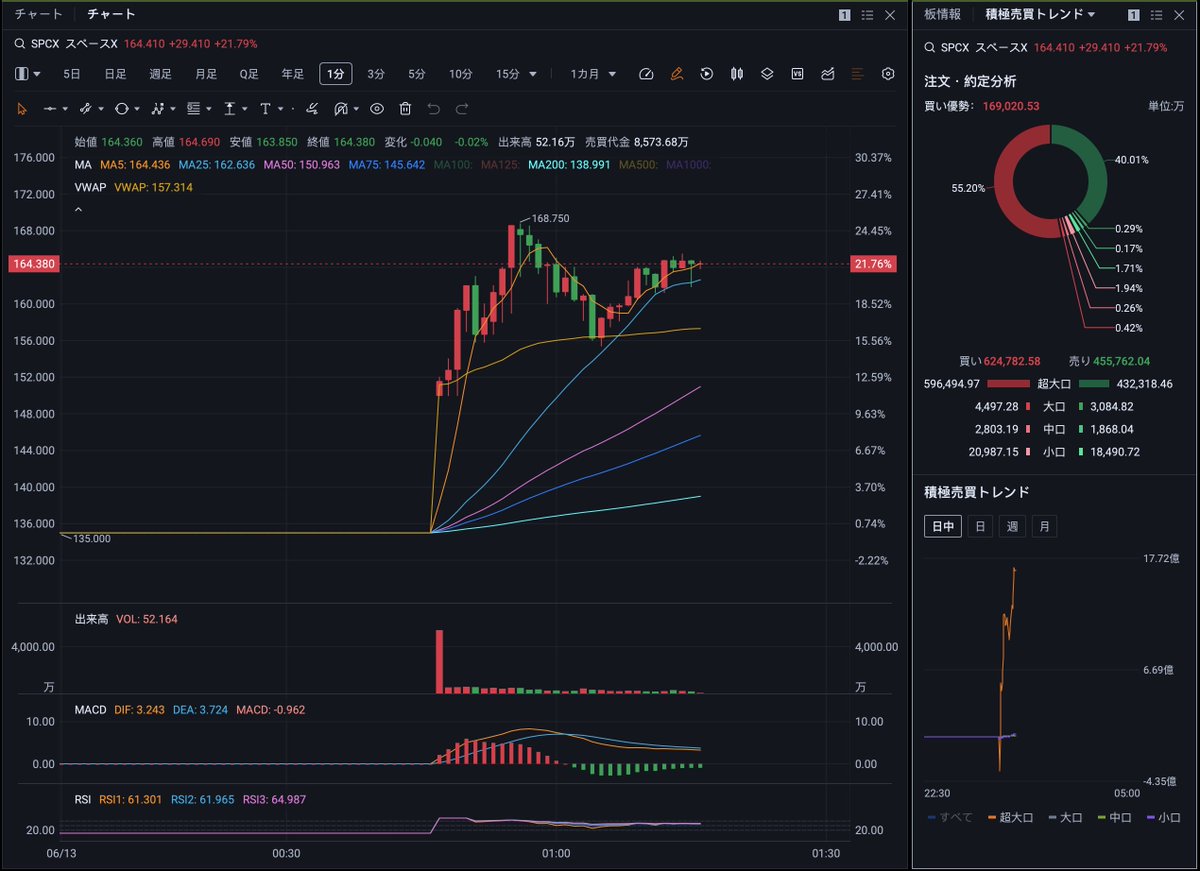Viewport: 1200px width, 871px height.
Task: Delete drawings with the trash icon
Action: pyautogui.click(x=405, y=108)
